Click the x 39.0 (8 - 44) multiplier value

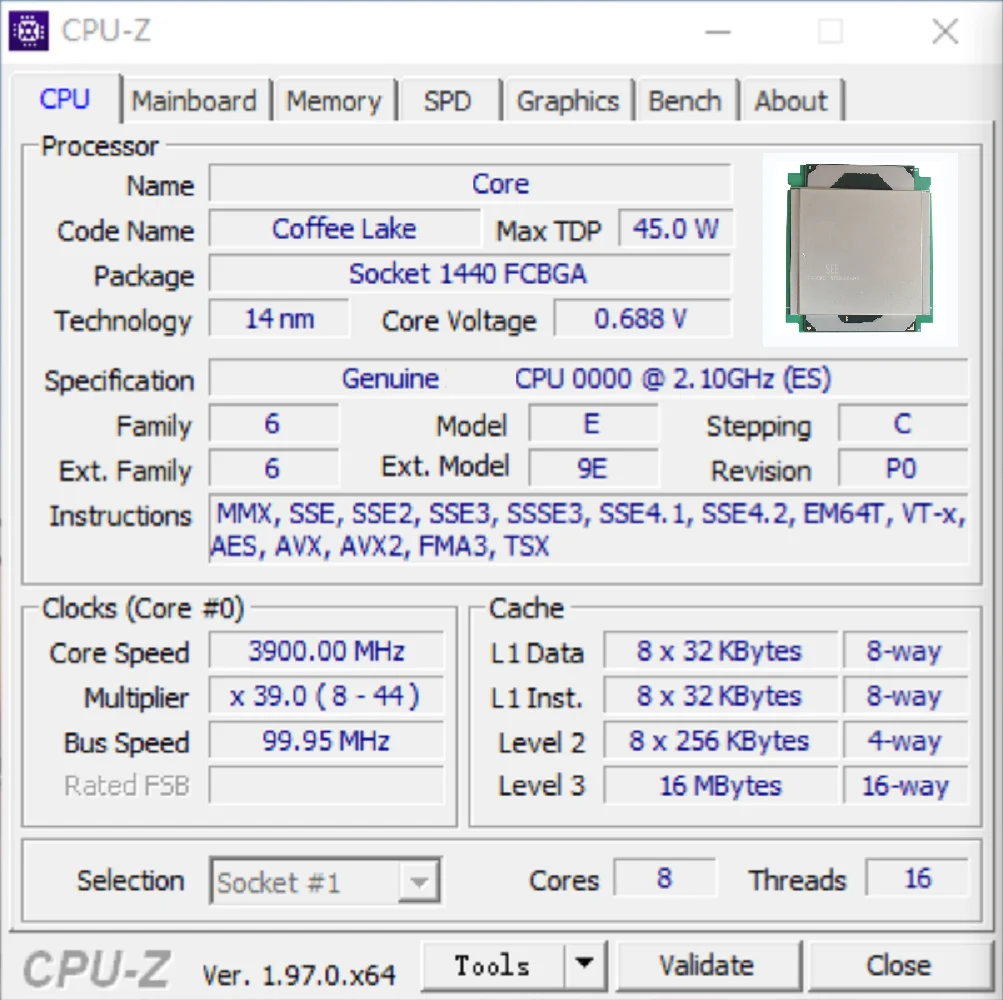(x=326, y=695)
